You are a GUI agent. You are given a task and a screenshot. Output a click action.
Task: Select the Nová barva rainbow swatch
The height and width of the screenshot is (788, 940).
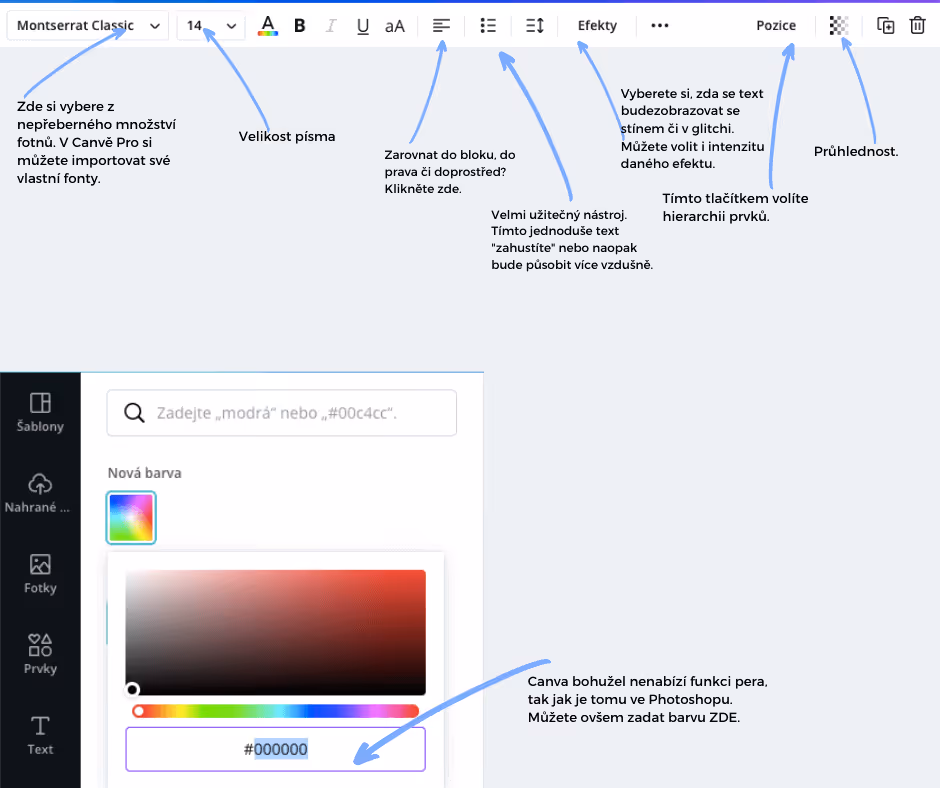point(130,517)
